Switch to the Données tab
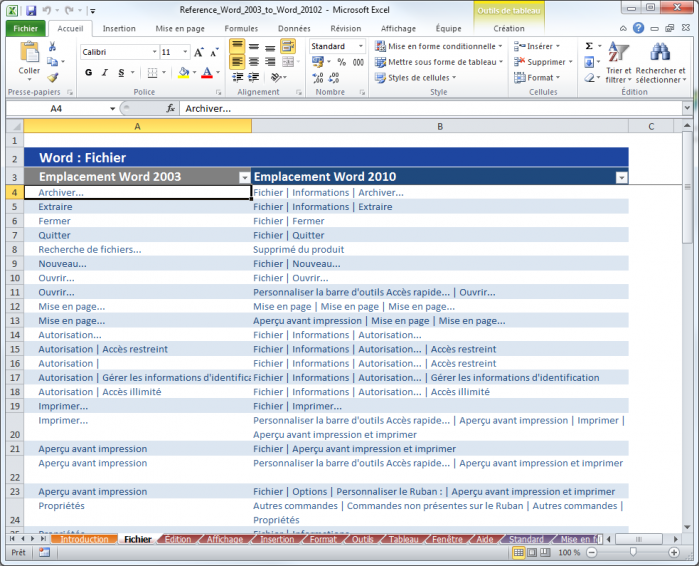Image resolution: width=699 pixels, height=566 pixels. 294,29
